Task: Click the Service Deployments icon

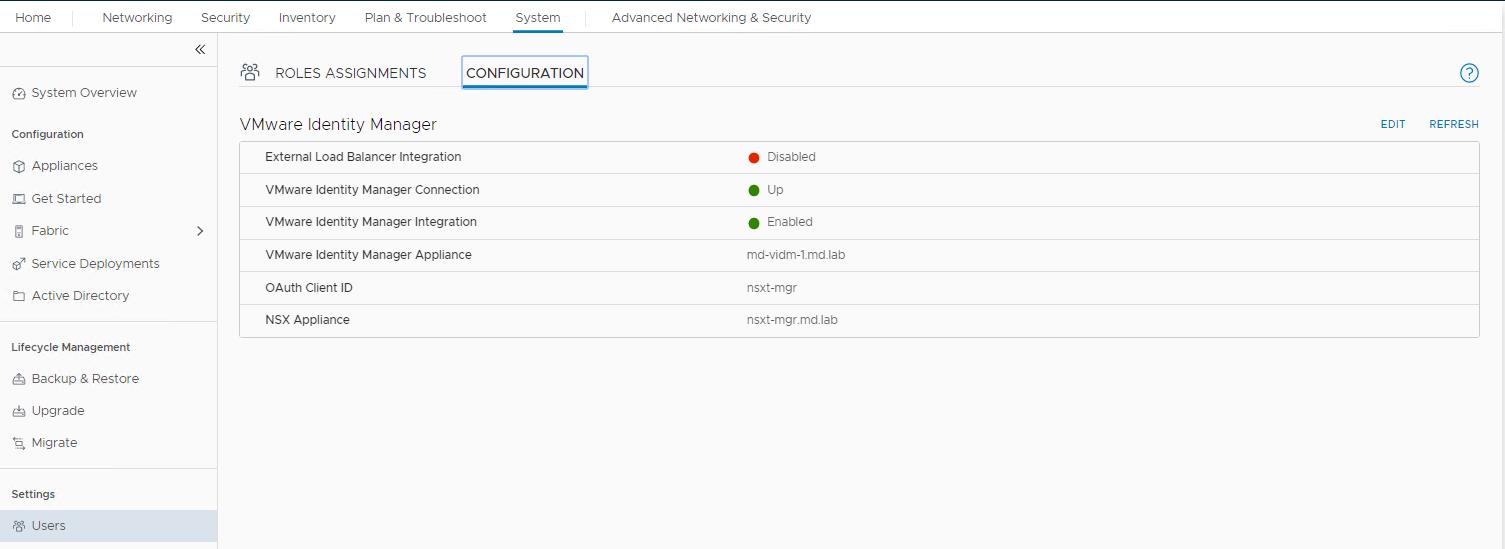Action: pos(18,264)
